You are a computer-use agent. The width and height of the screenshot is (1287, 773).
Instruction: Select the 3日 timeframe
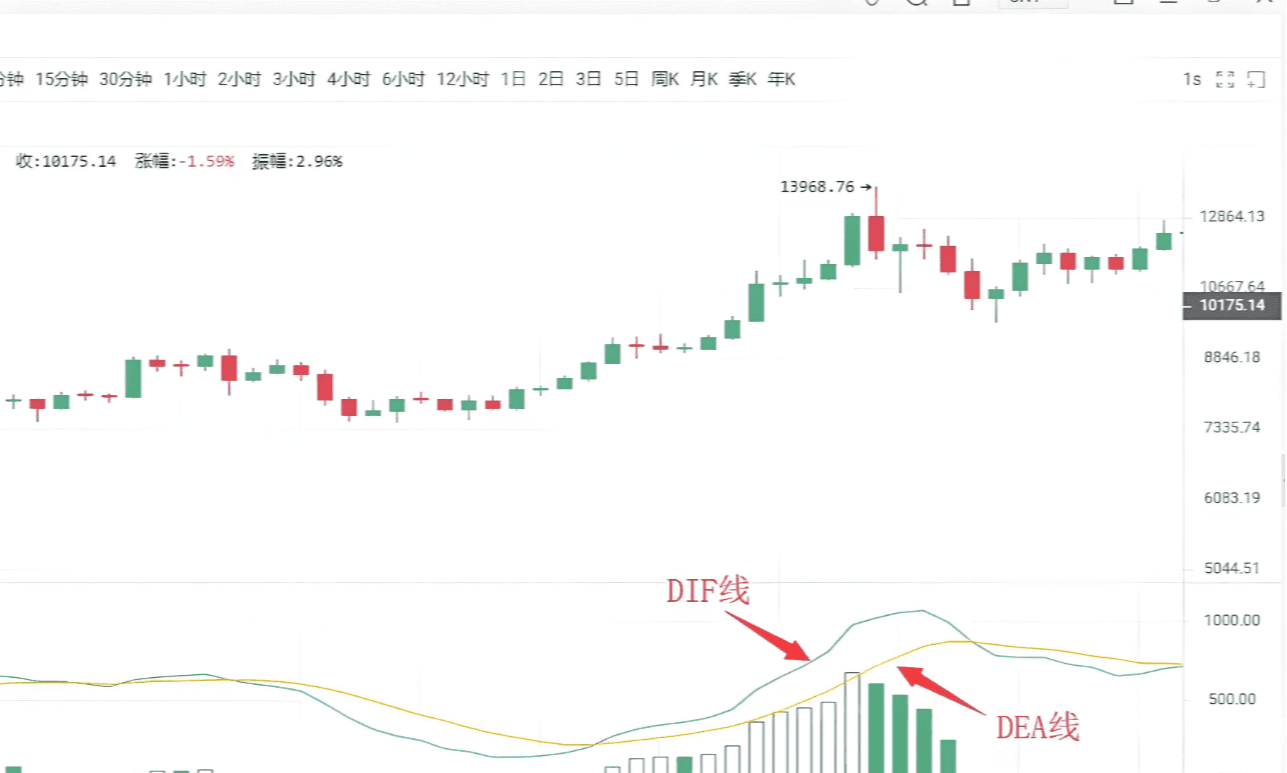click(588, 79)
